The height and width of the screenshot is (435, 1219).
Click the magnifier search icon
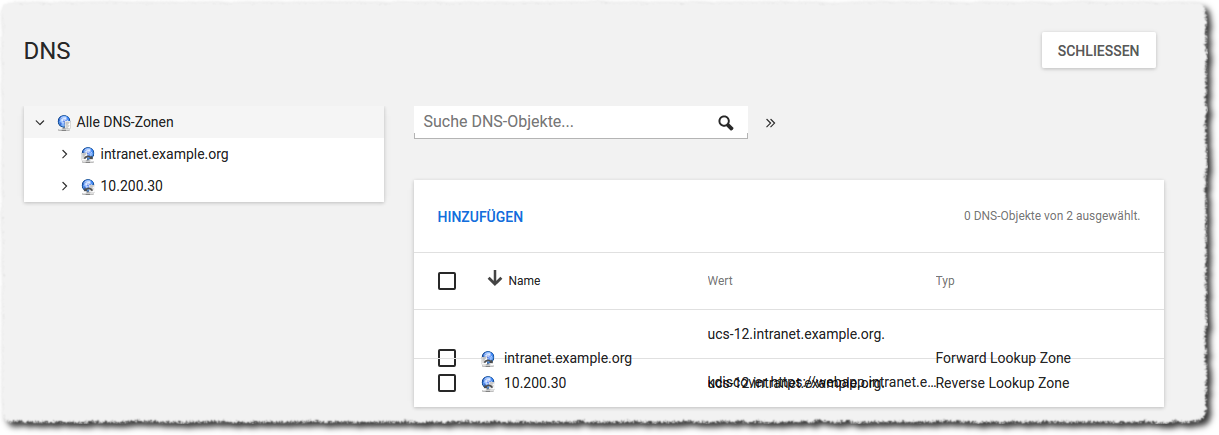726,123
